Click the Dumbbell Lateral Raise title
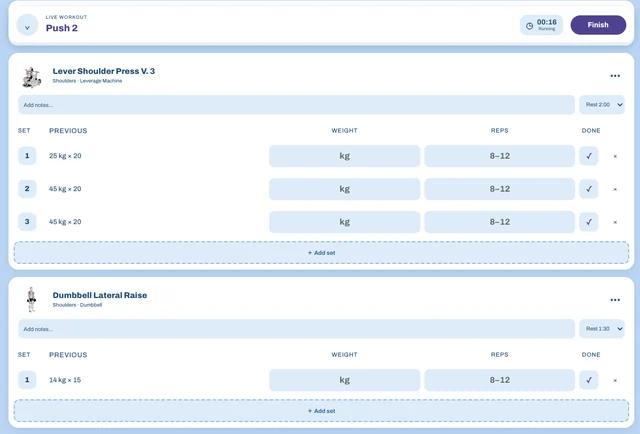Screen dimensions: 640x434 100,295
